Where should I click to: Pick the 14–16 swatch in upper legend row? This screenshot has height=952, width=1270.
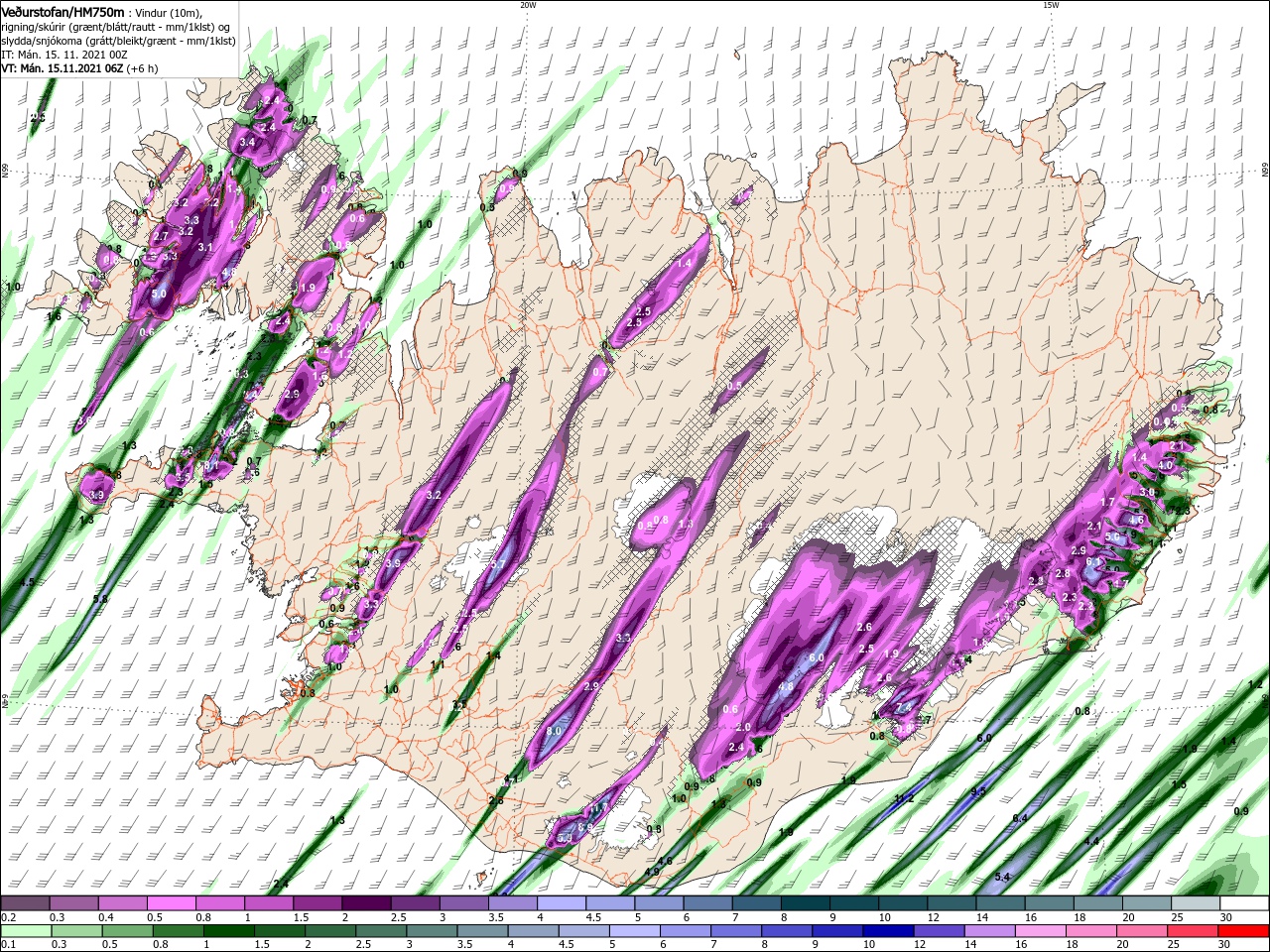click(x=1000, y=903)
